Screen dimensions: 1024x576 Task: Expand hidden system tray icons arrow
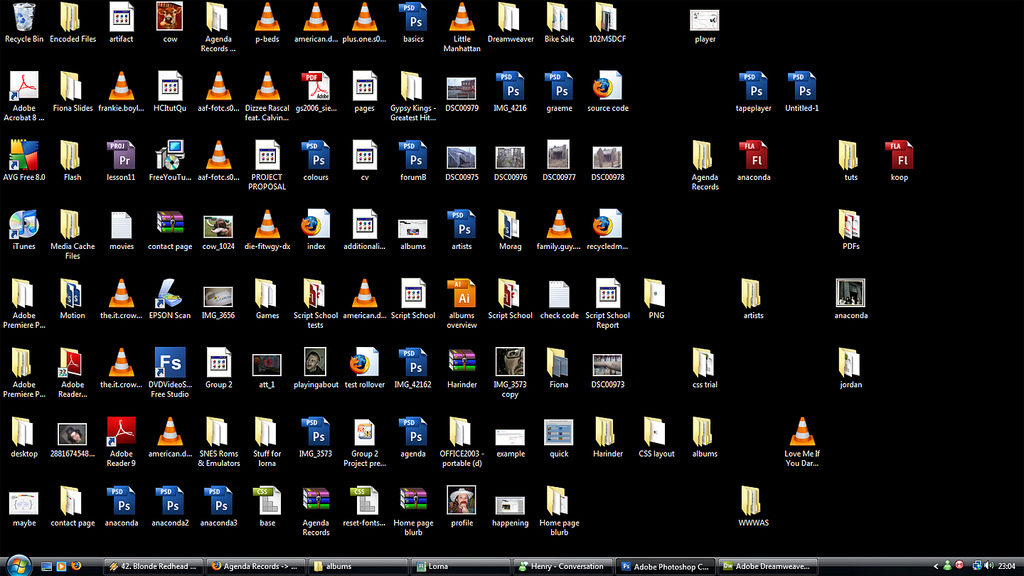[x=936, y=566]
